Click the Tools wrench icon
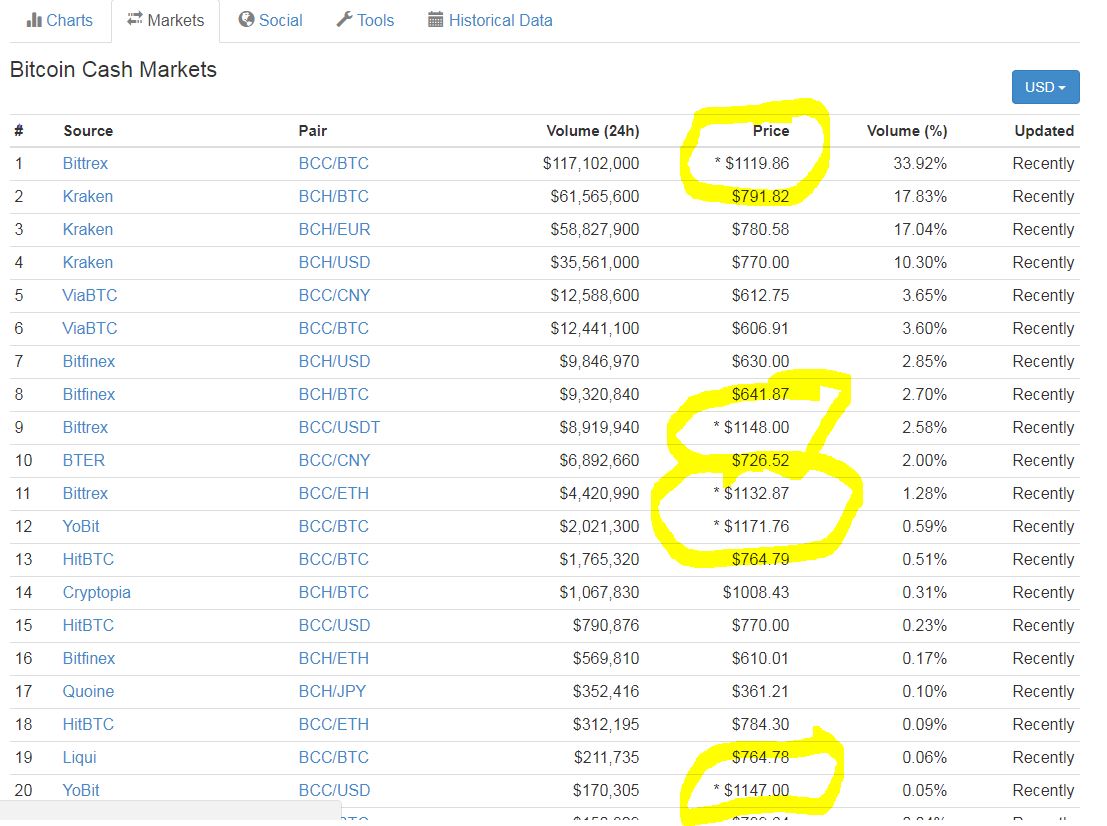This screenshot has width=1107, height=826. (344, 20)
